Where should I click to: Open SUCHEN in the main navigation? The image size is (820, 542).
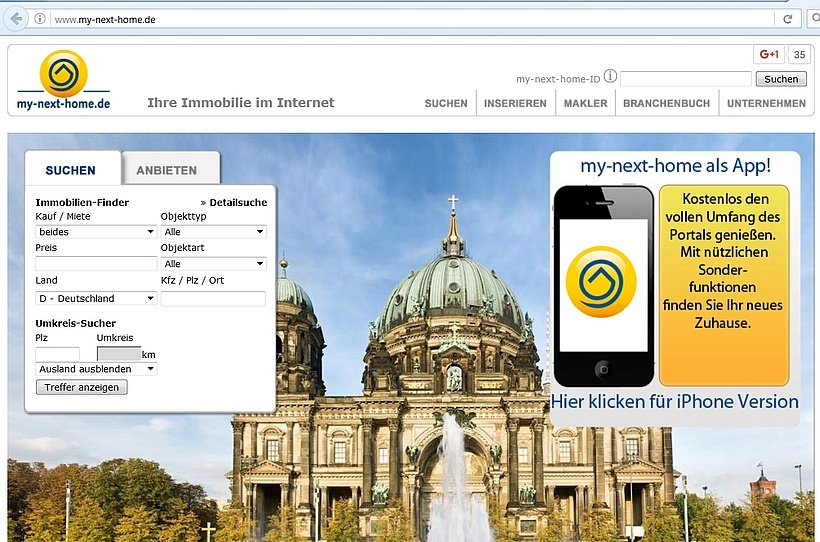(446, 104)
